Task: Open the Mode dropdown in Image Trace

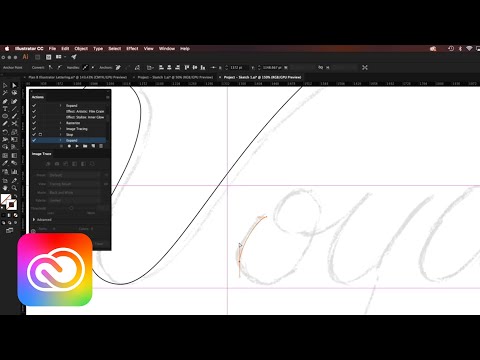Action: tap(74, 192)
